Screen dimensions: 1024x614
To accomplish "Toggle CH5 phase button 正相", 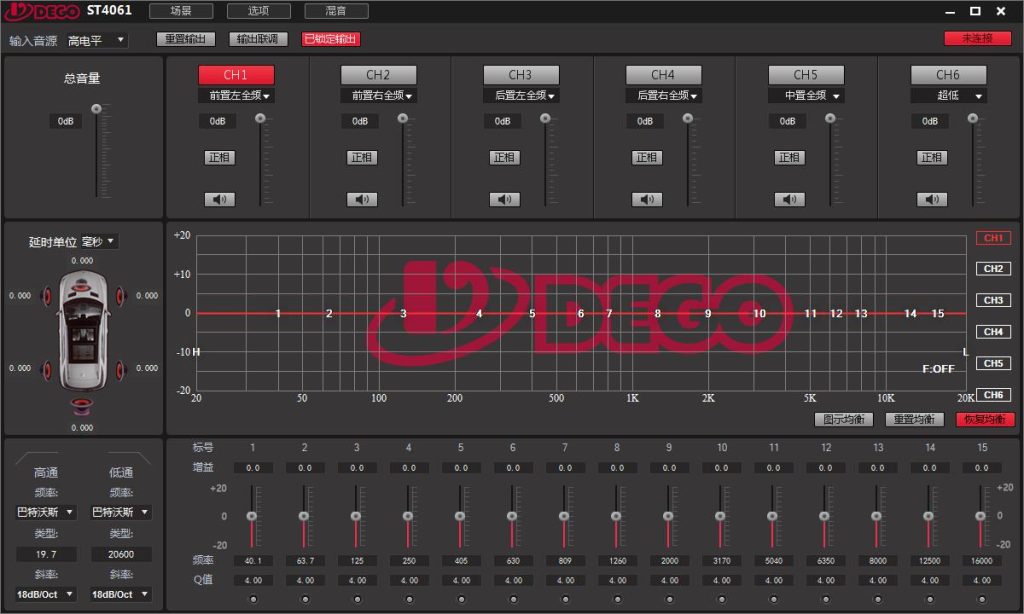I will coord(789,157).
